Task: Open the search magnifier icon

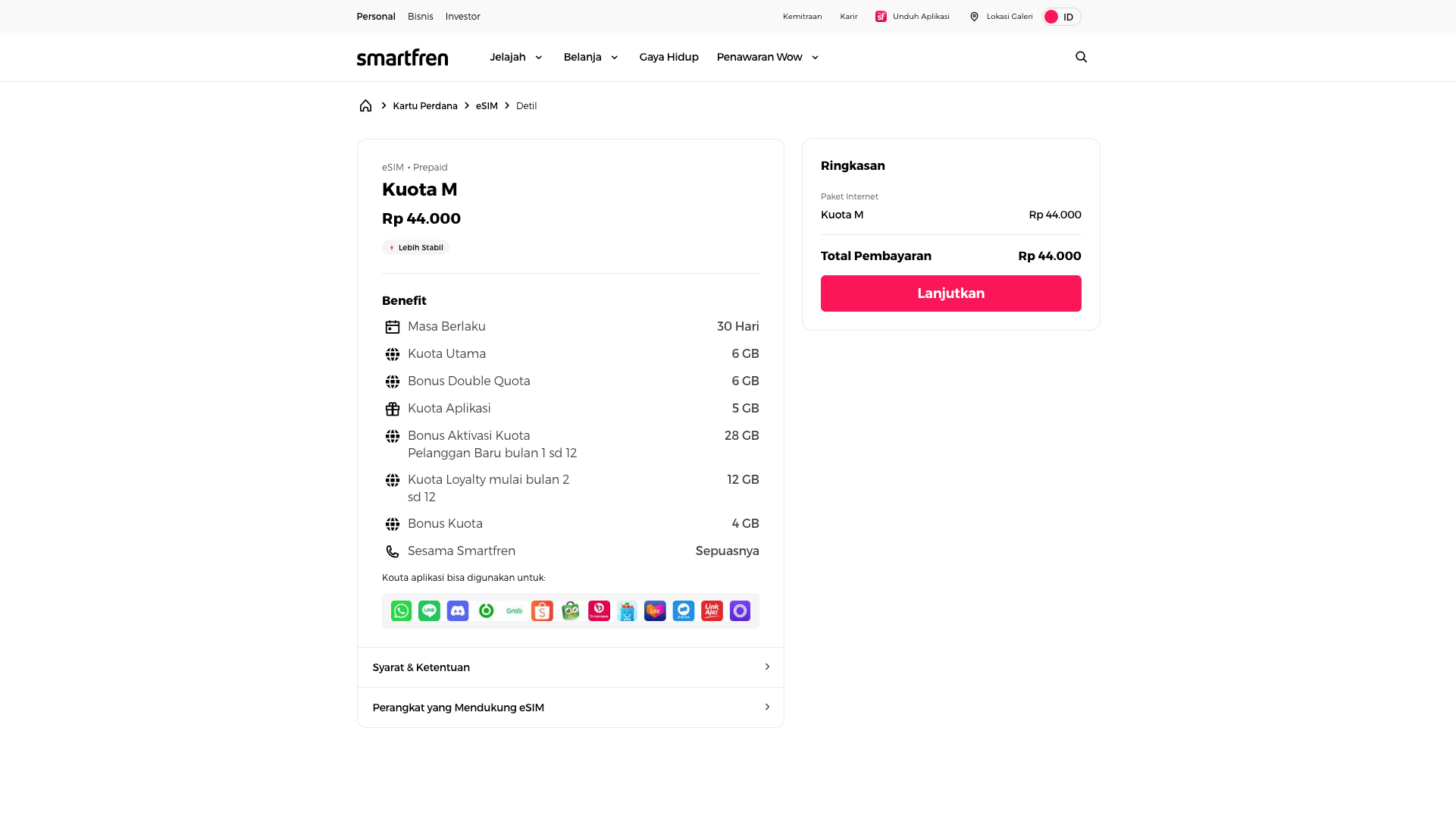Action: click(1081, 57)
